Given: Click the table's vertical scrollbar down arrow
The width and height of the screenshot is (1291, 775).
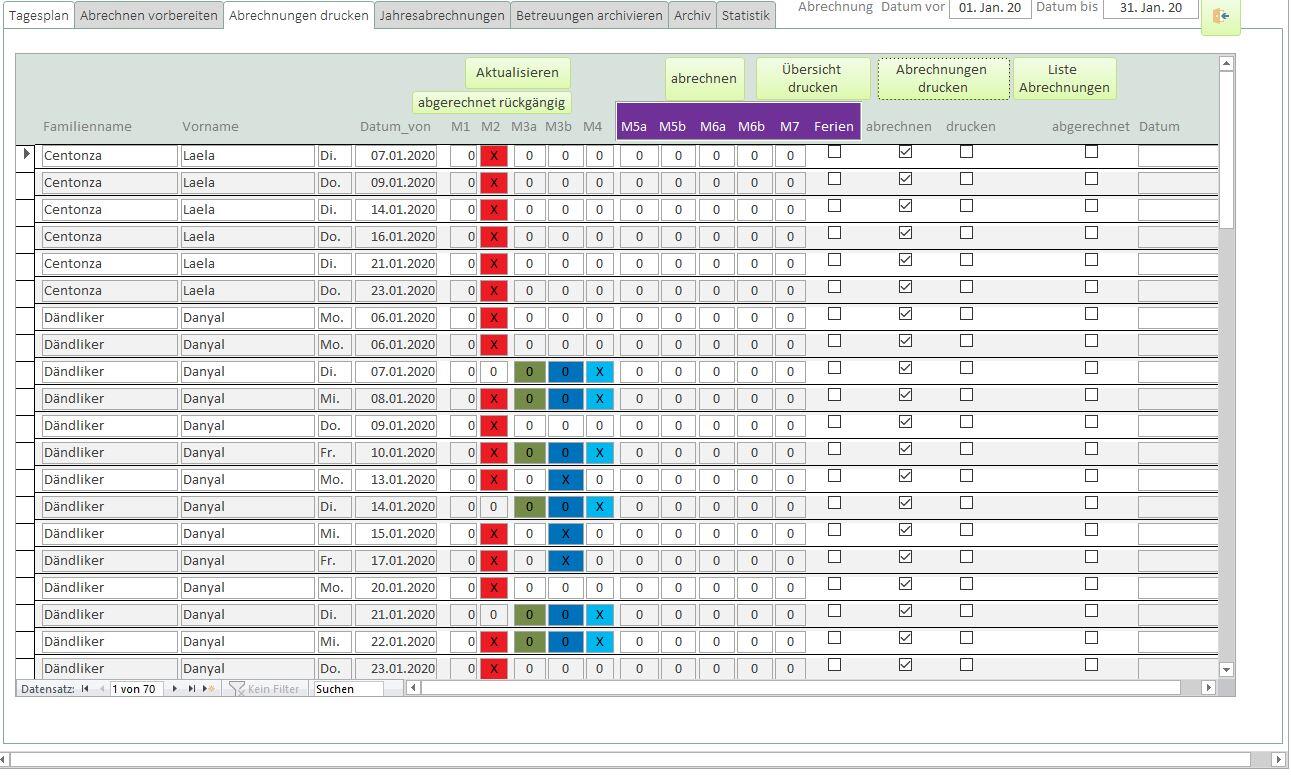Looking at the screenshot, I should [x=1227, y=669].
